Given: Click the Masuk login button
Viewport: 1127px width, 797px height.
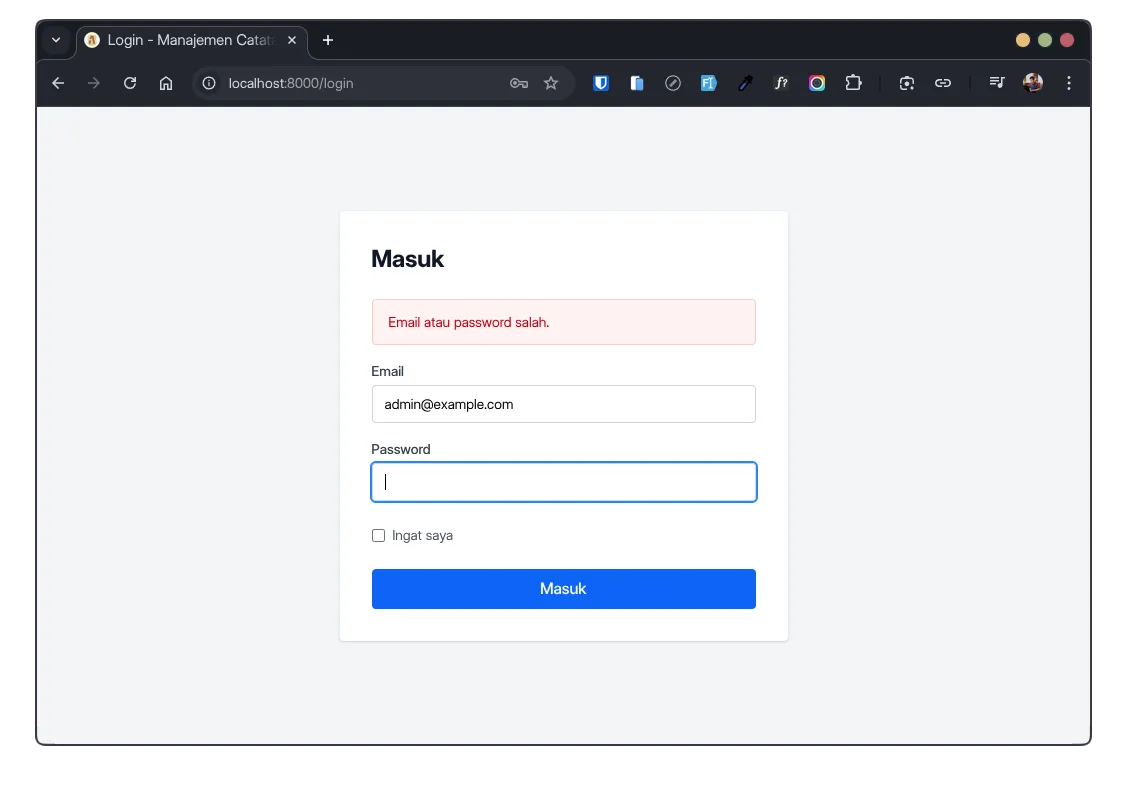Looking at the screenshot, I should click(563, 588).
